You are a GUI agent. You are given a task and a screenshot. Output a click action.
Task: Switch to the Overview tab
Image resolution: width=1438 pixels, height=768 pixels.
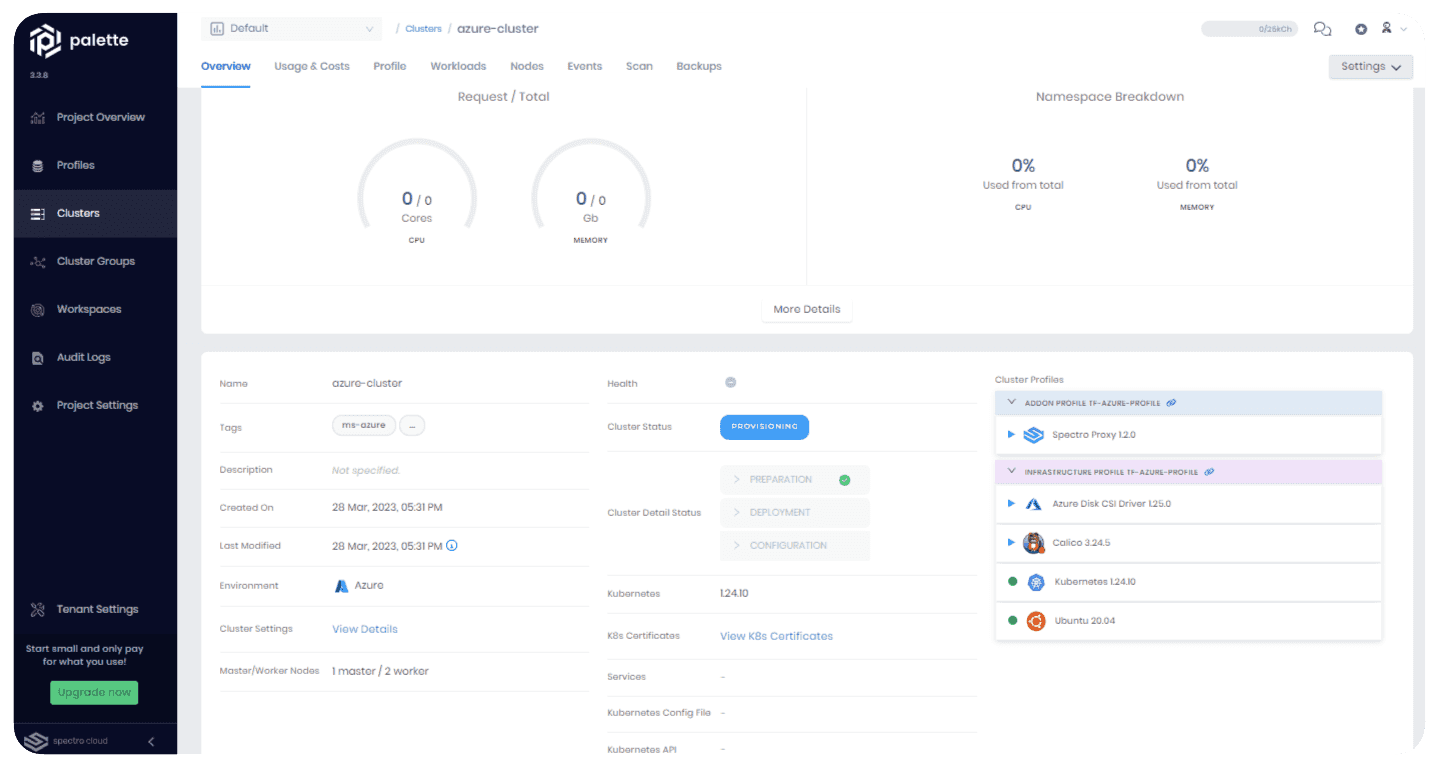226,66
